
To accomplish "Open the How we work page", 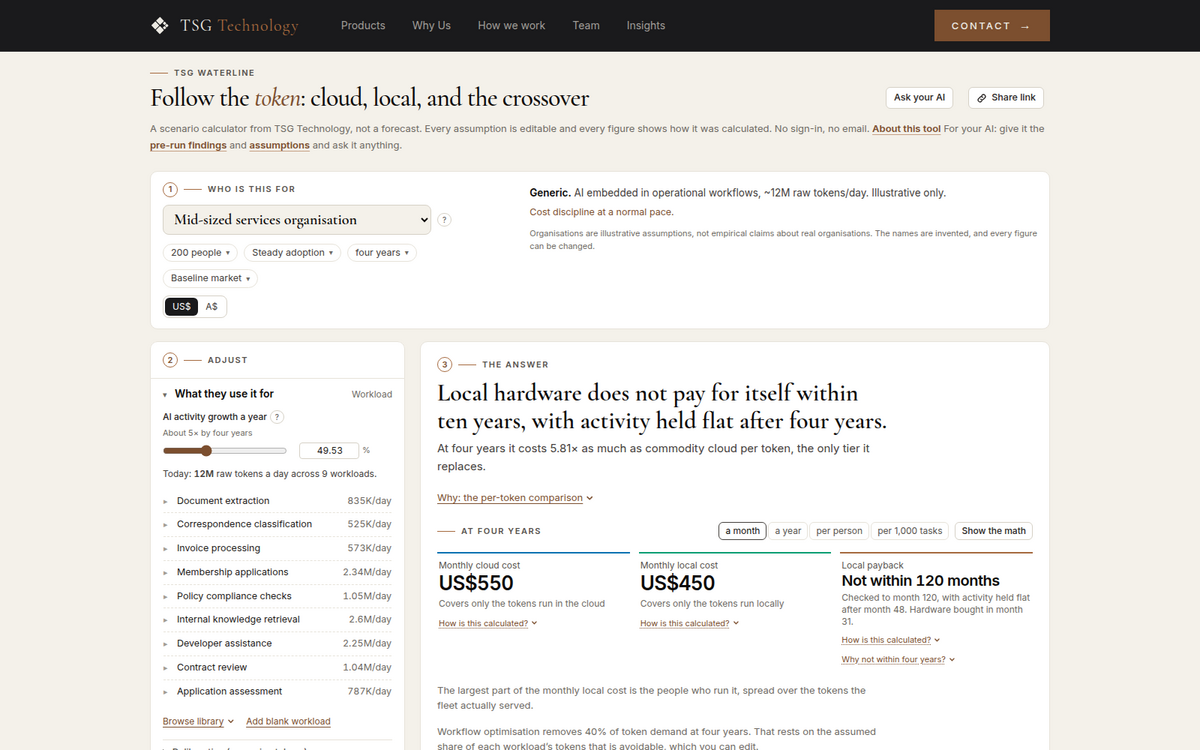I will 511,26.
